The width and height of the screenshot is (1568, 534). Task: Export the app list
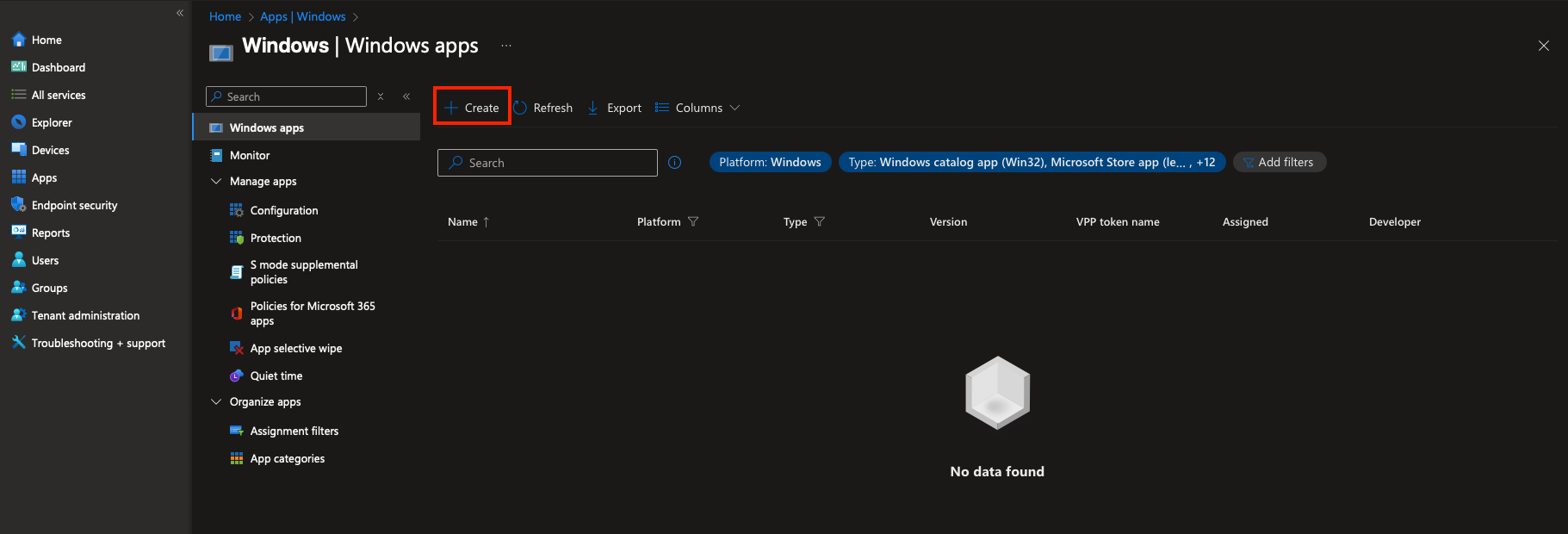point(614,108)
